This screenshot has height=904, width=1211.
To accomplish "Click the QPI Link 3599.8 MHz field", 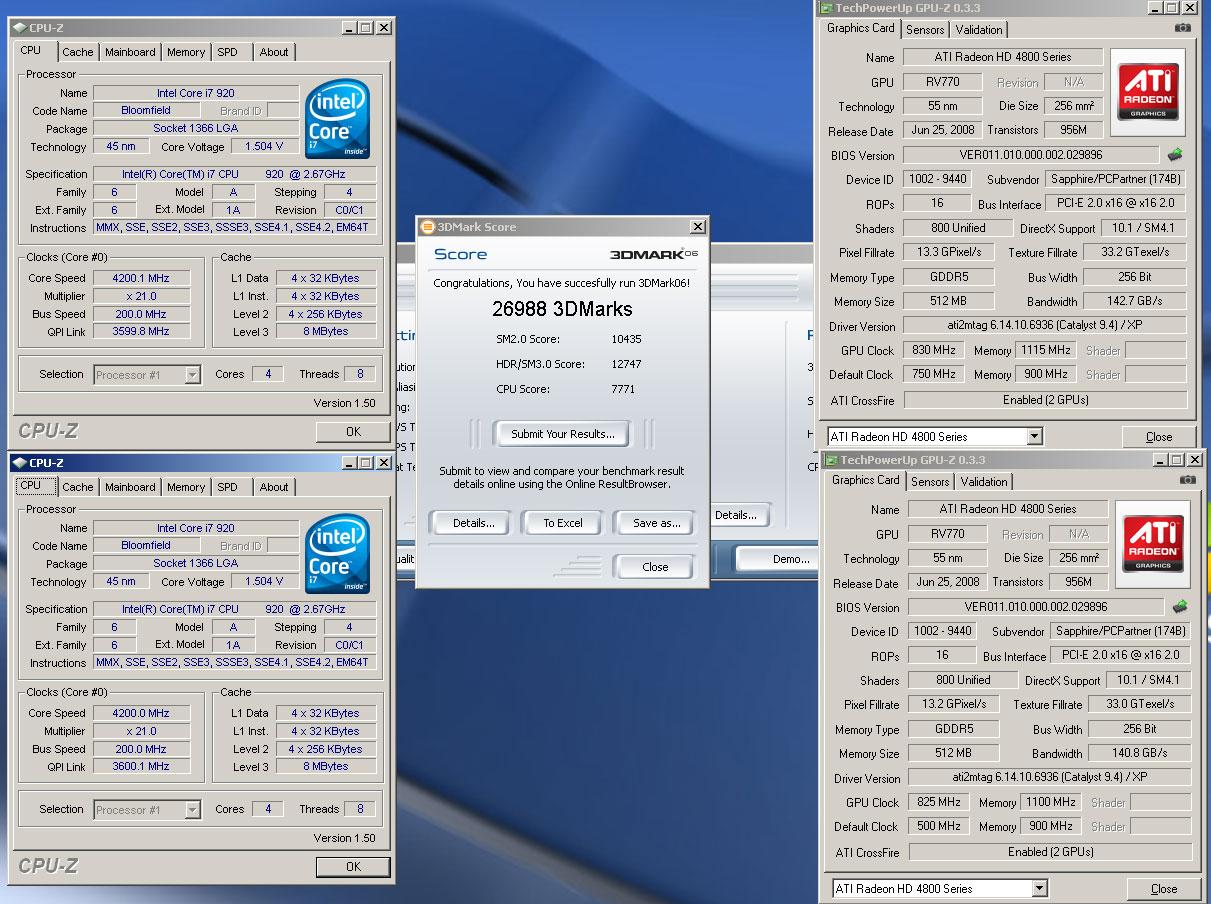I will [140, 332].
